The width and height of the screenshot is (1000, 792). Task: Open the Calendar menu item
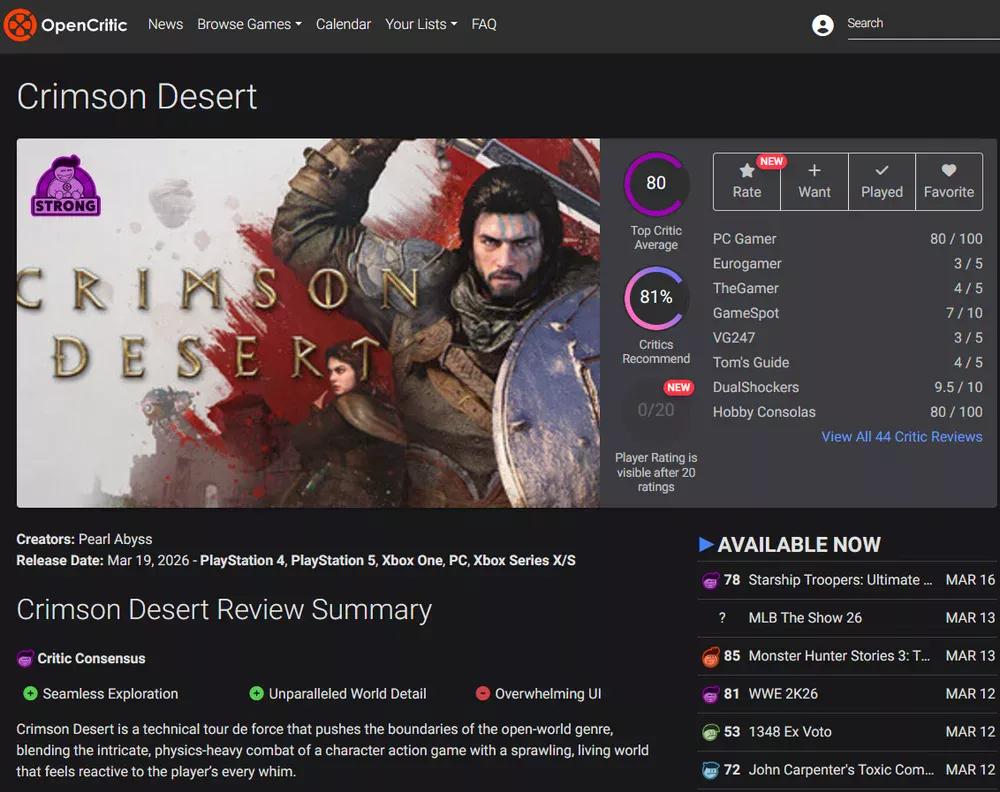(x=343, y=24)
